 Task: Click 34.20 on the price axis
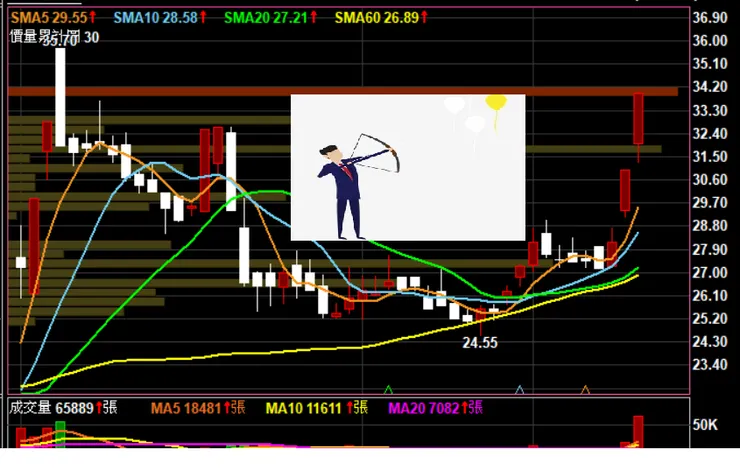click(x=710, y=87)
